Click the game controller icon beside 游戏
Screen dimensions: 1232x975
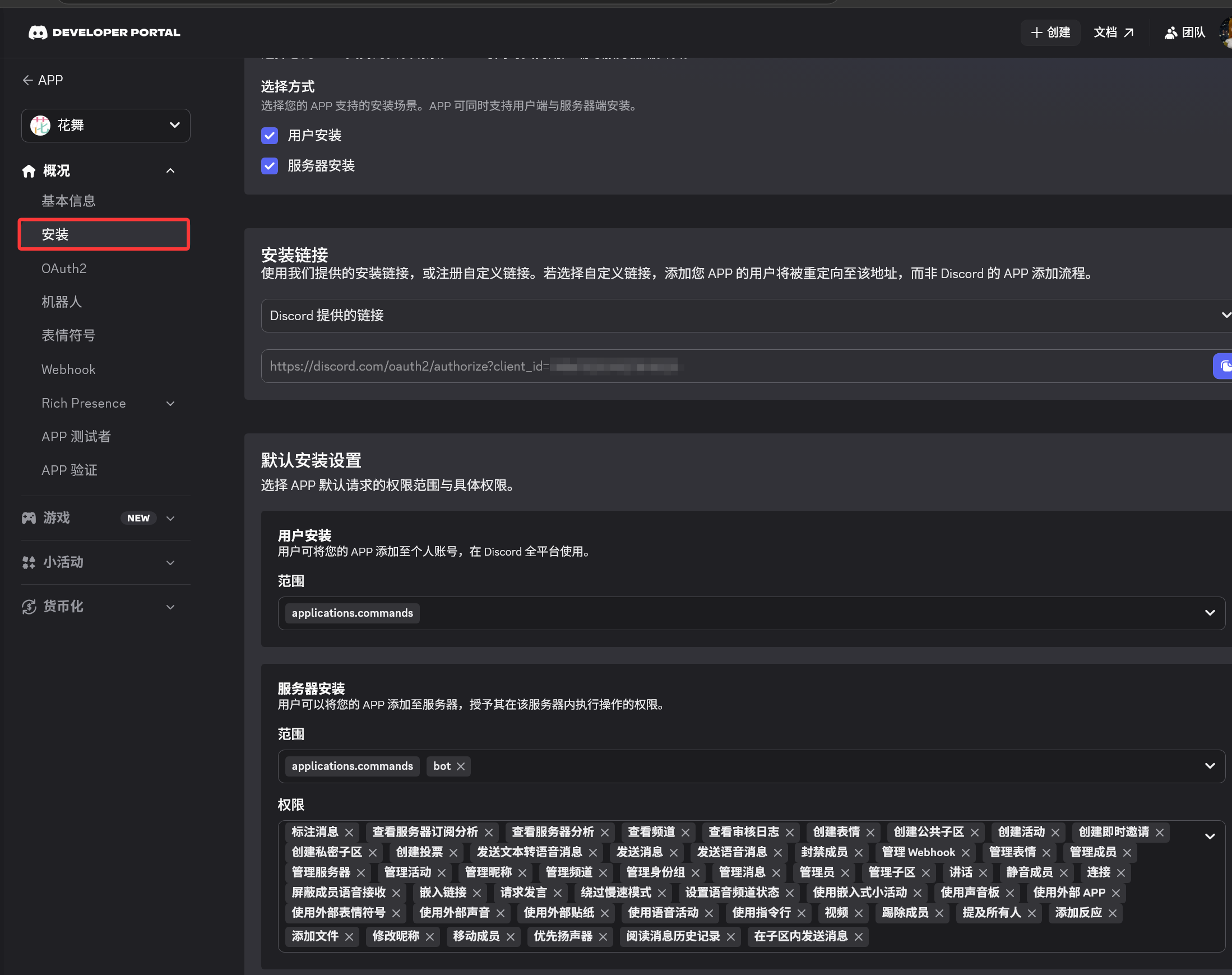[x=29, y=517]
